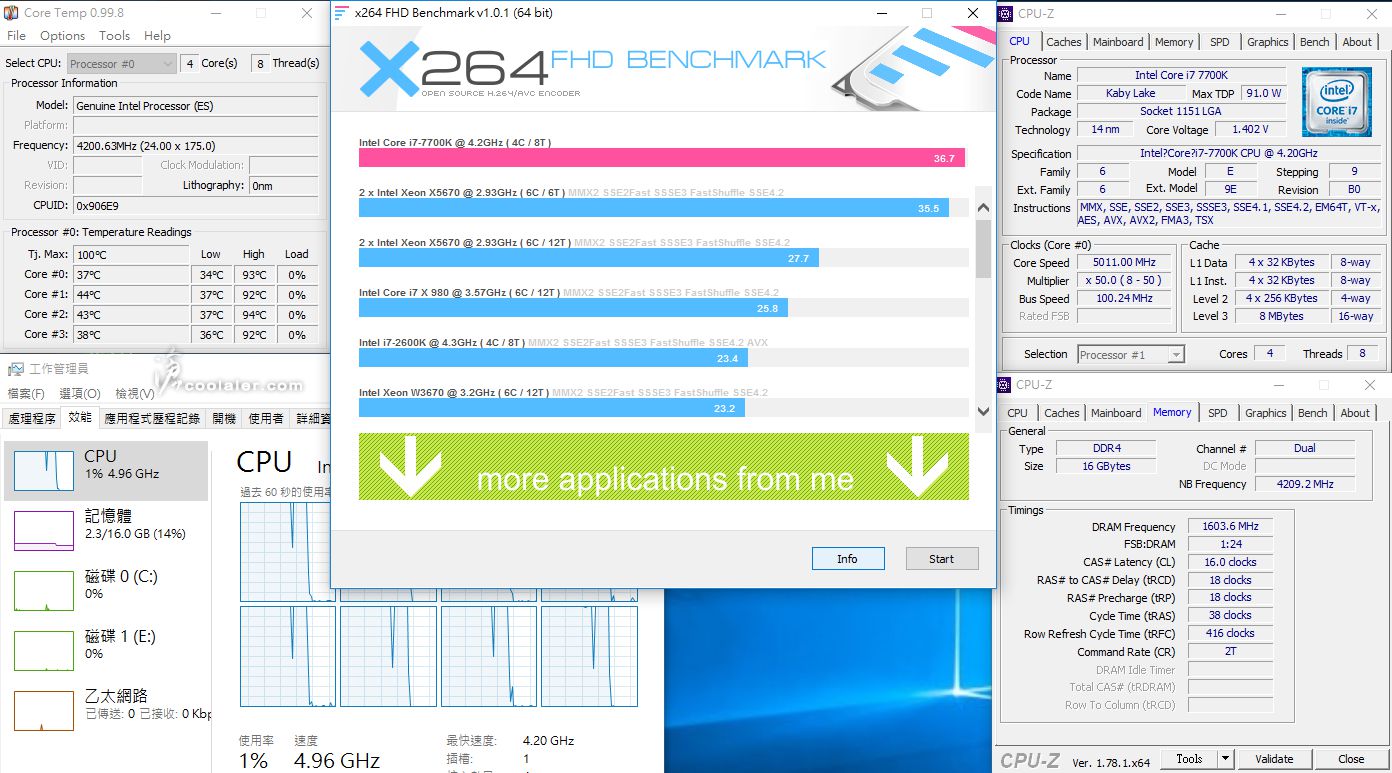The height and width of the screenshot is (773, 1392).
Task: Expand Select CPU Processor #0 dropdown
Action: click(167, 63)
